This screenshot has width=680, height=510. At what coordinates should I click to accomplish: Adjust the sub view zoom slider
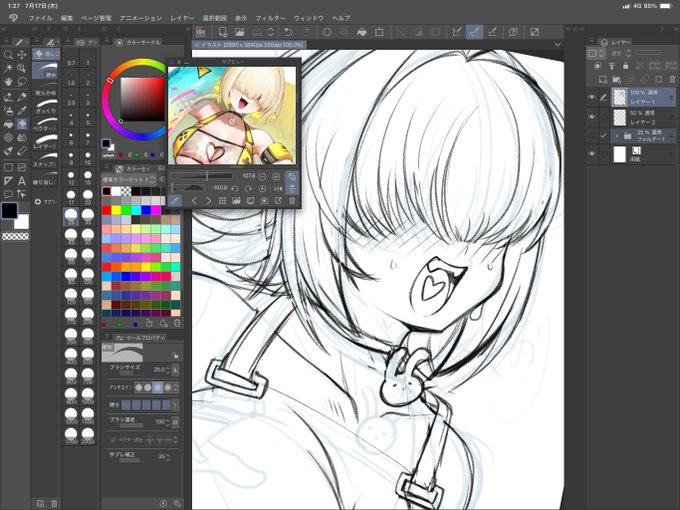202,176
